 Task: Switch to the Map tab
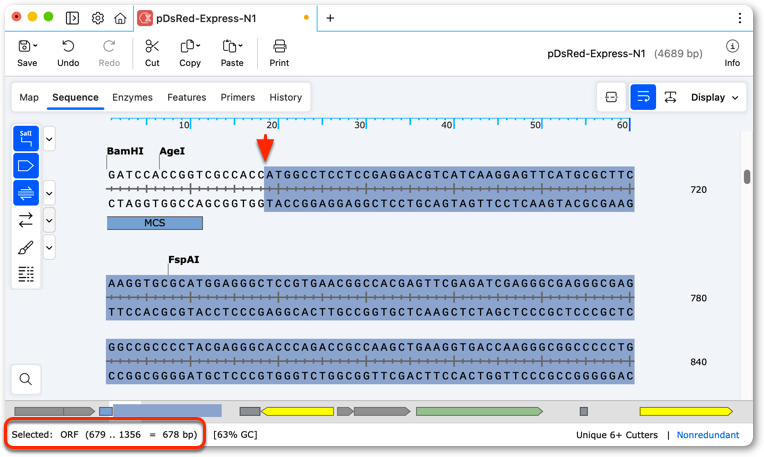tap(29, 97)
